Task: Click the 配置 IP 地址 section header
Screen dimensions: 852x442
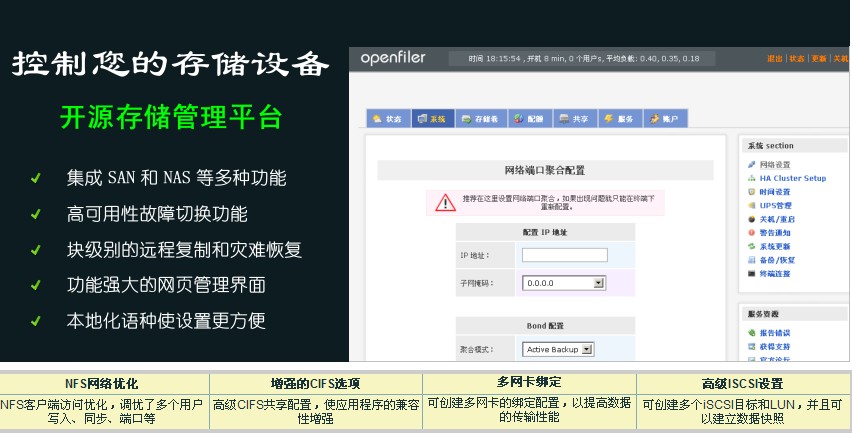Action: [x=545, y=232]
